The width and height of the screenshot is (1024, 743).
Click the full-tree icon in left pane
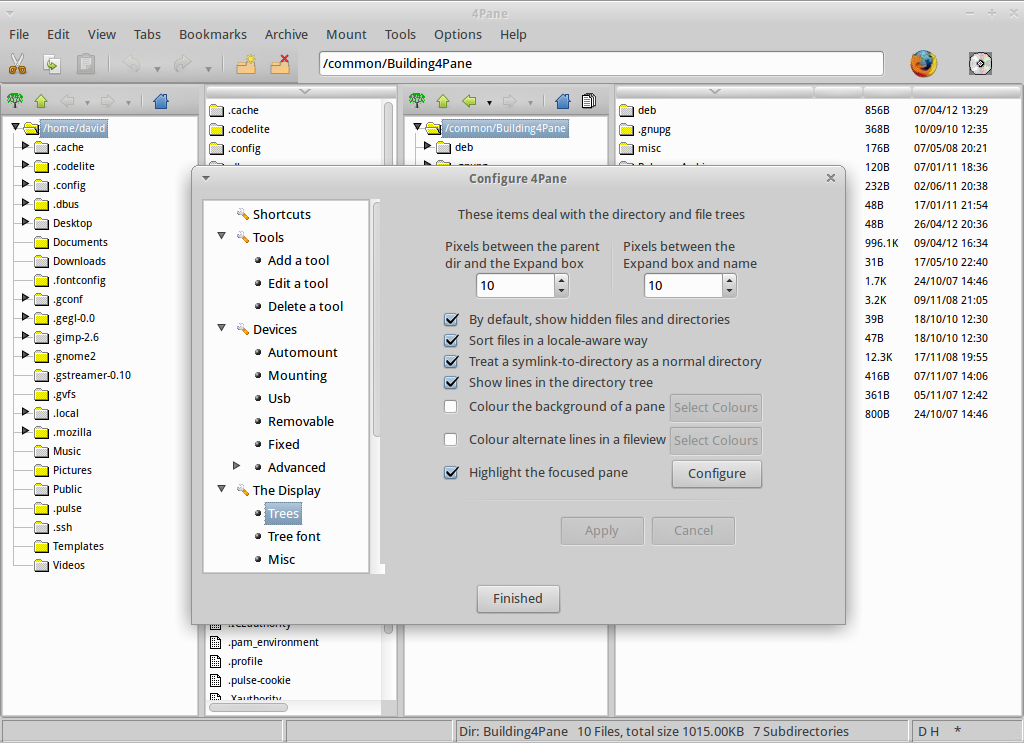(14, 101)
